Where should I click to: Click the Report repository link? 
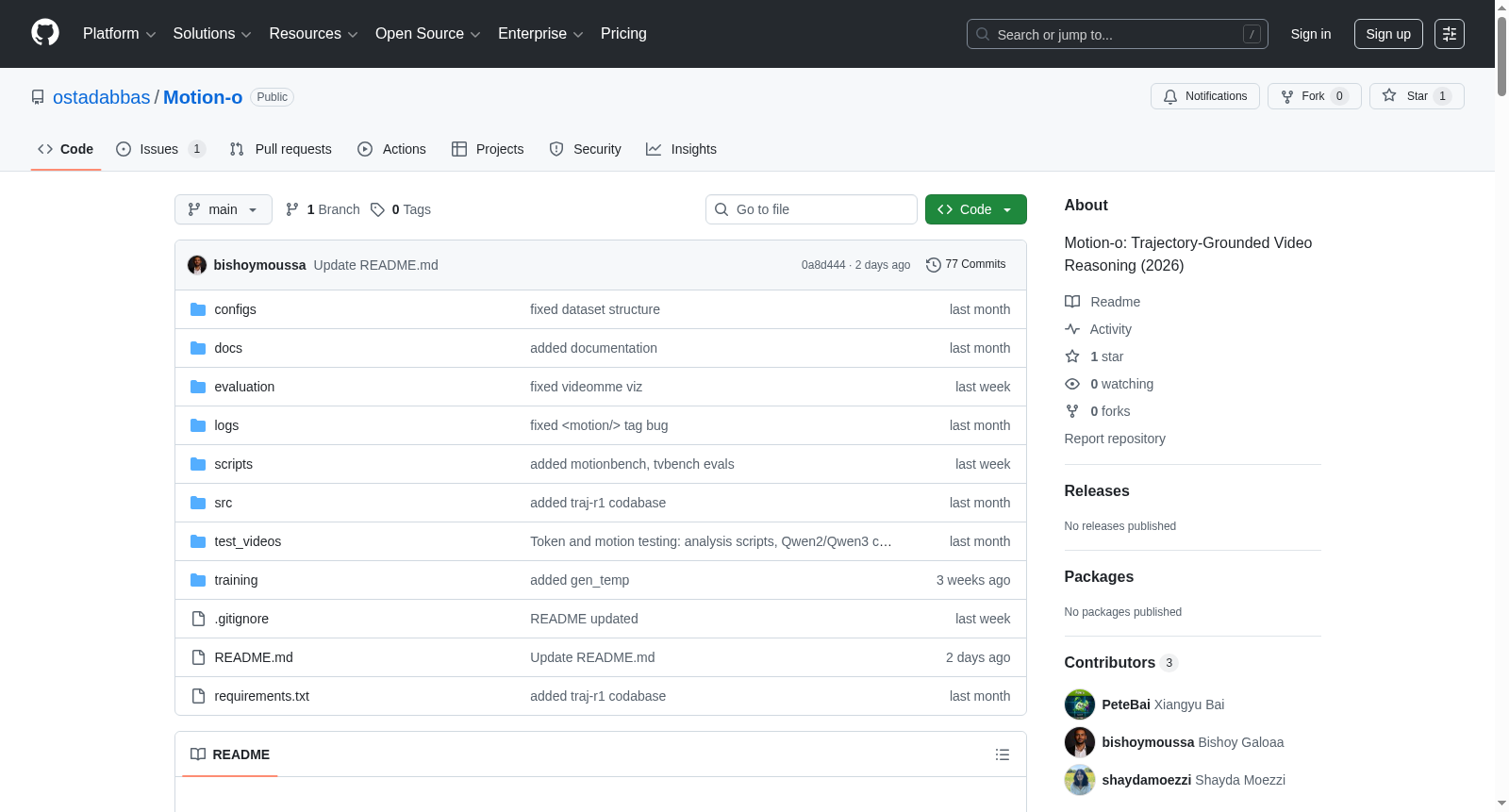tap(1115, 439)
